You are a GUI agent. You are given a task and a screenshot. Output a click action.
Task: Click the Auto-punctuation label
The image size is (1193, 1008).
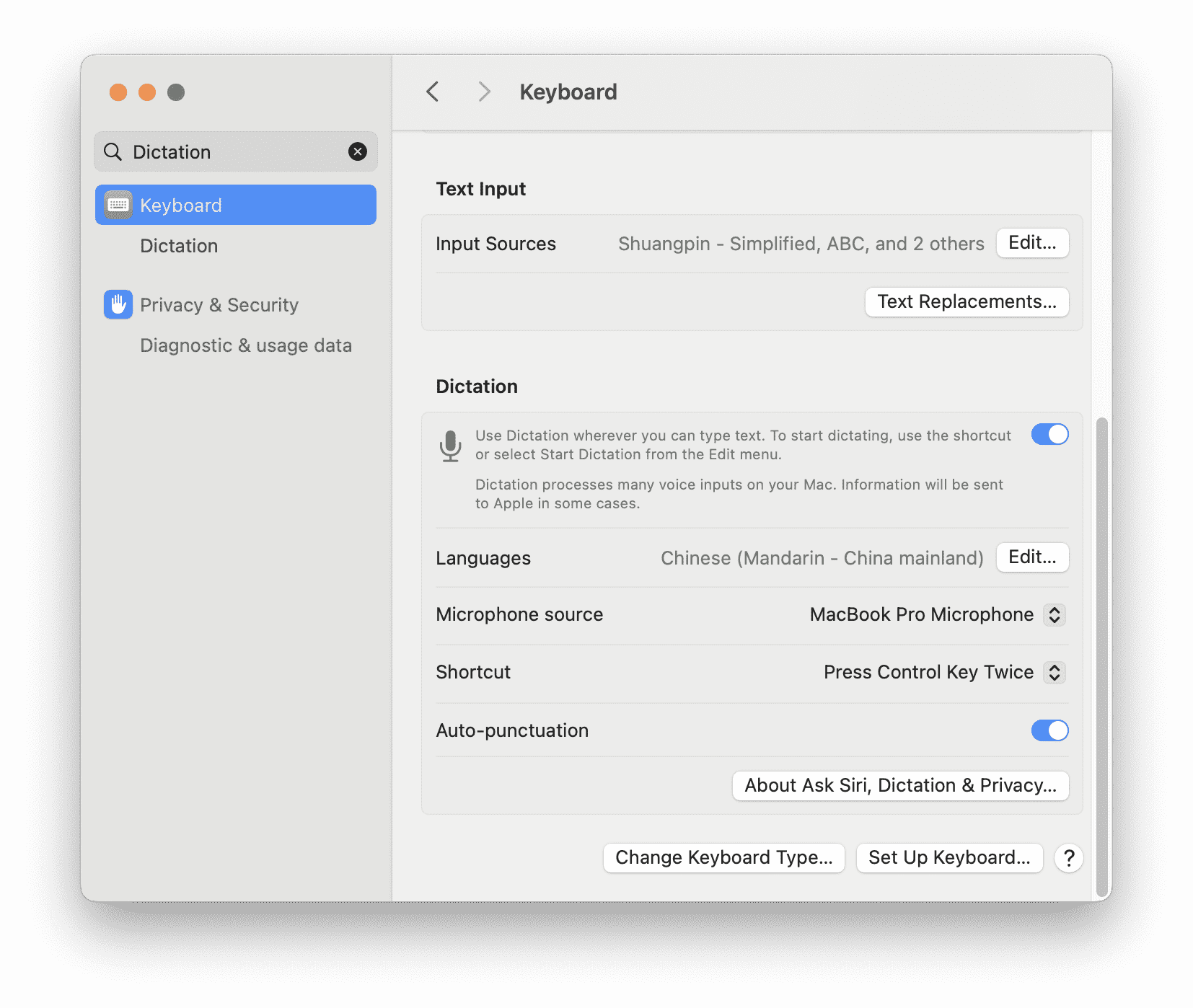click(x=512, y=730)
